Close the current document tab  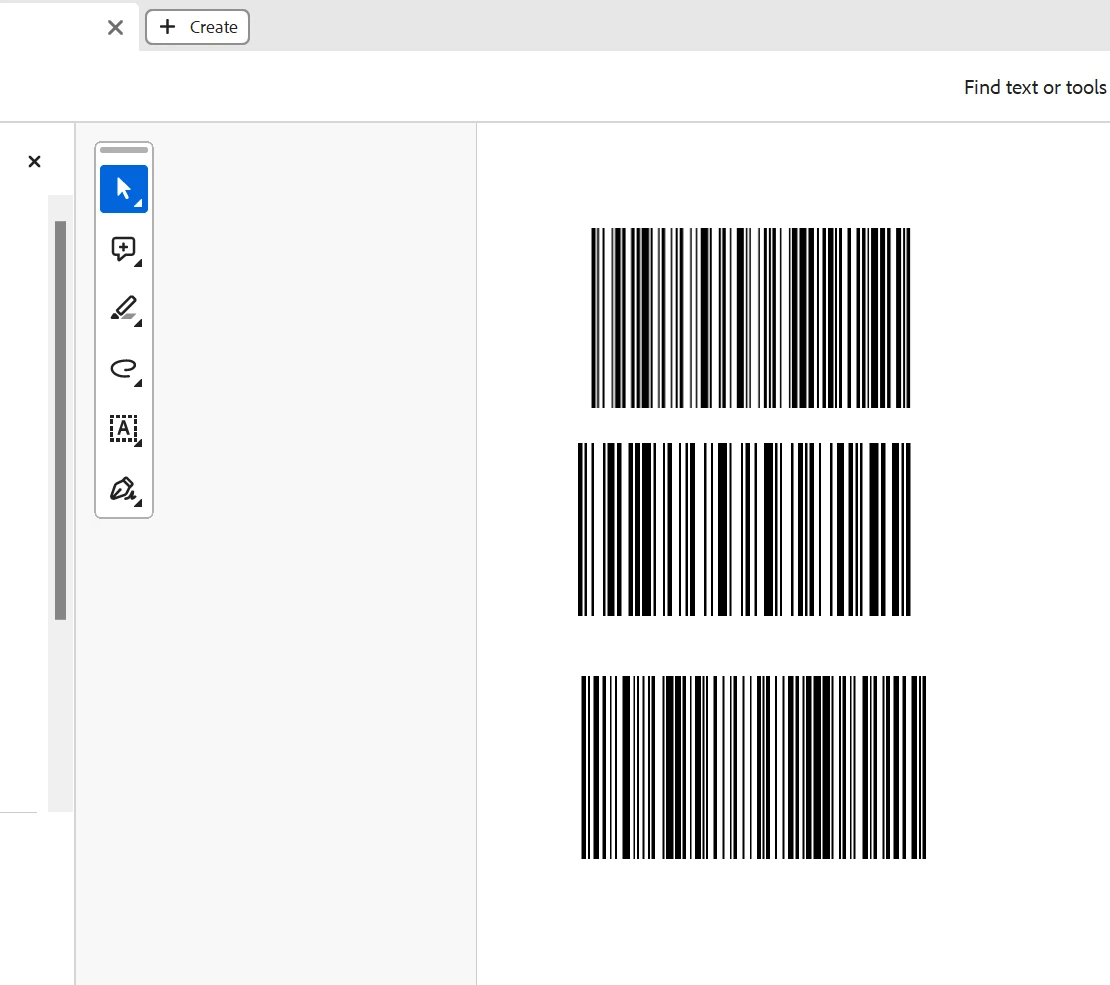click(115, 28)
